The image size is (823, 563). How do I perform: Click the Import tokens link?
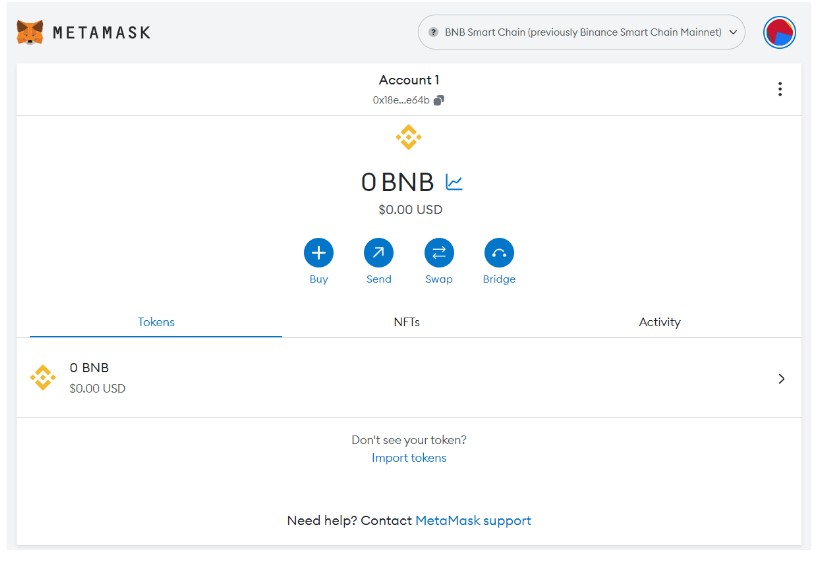point(409,458)
